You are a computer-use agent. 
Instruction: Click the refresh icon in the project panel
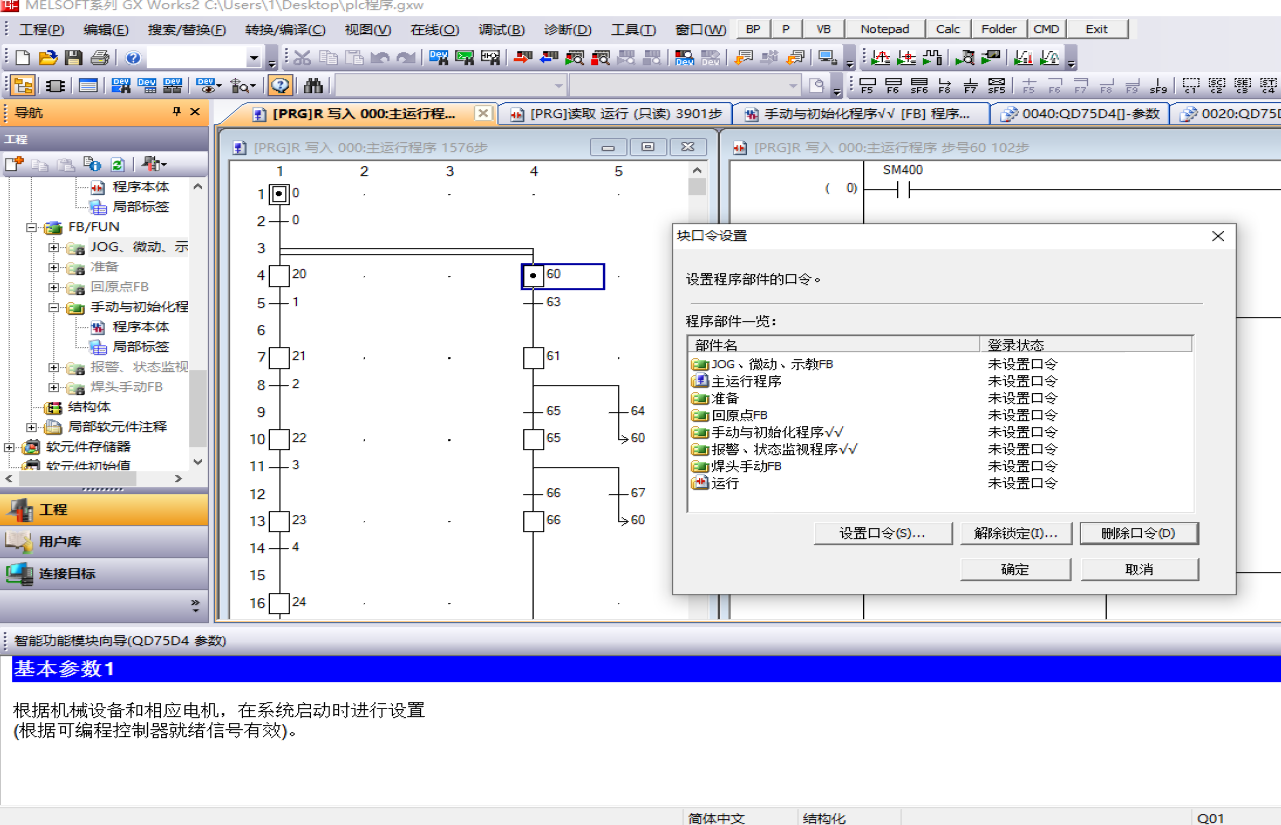(118, 164)
